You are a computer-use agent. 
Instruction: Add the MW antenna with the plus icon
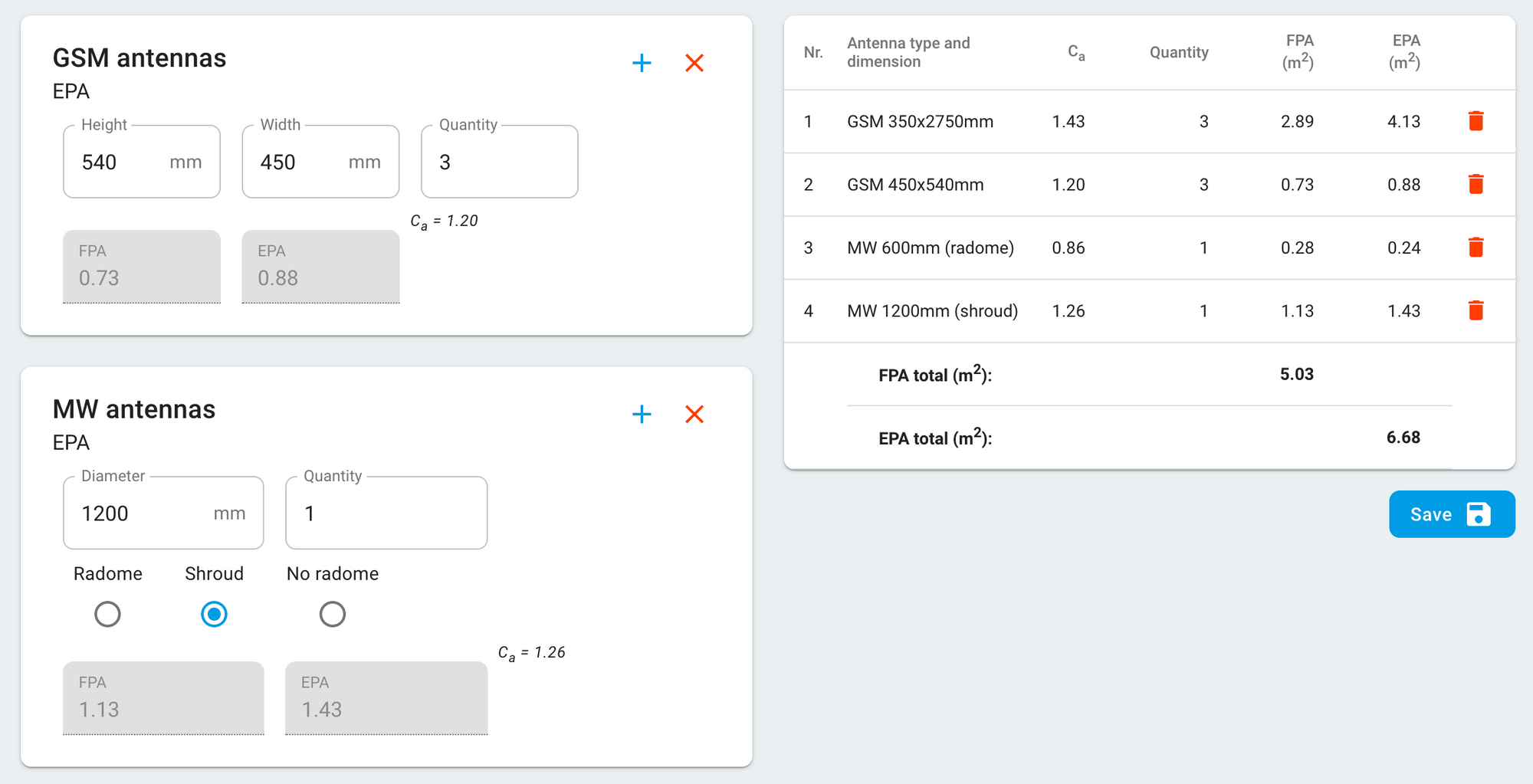coord(642,415)
